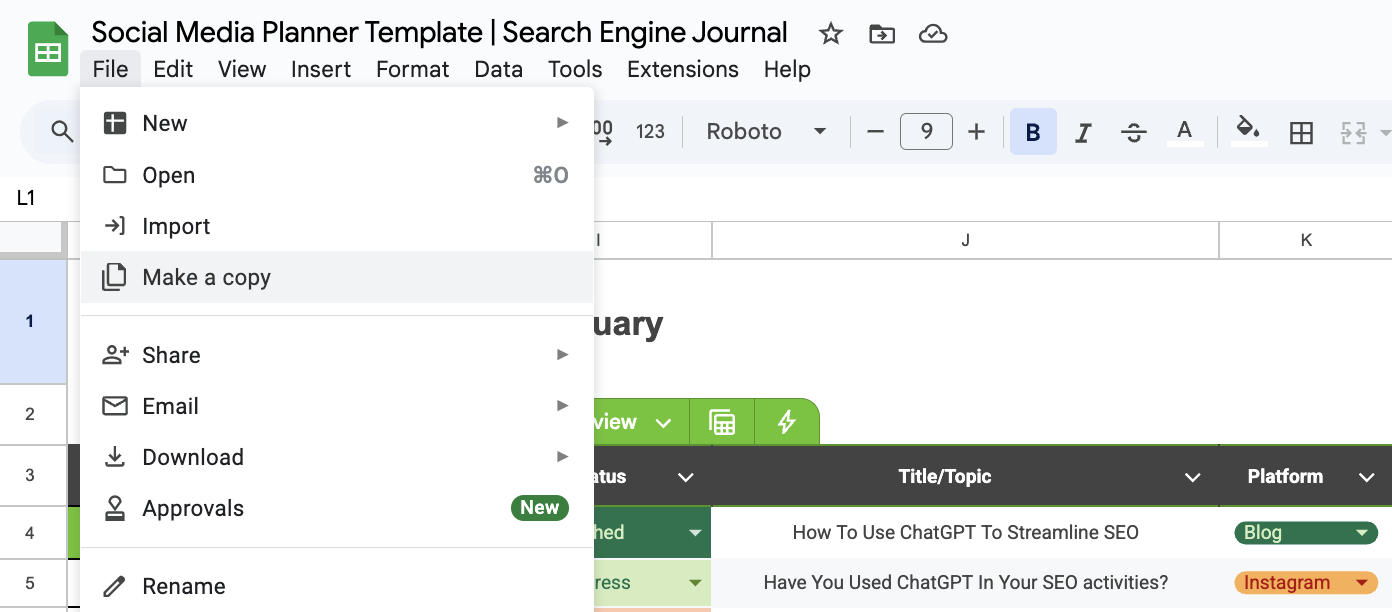Viewport: 1392px width, 612px height.
Task: Open the Roboto font dropdown
Action: point(766,132)
